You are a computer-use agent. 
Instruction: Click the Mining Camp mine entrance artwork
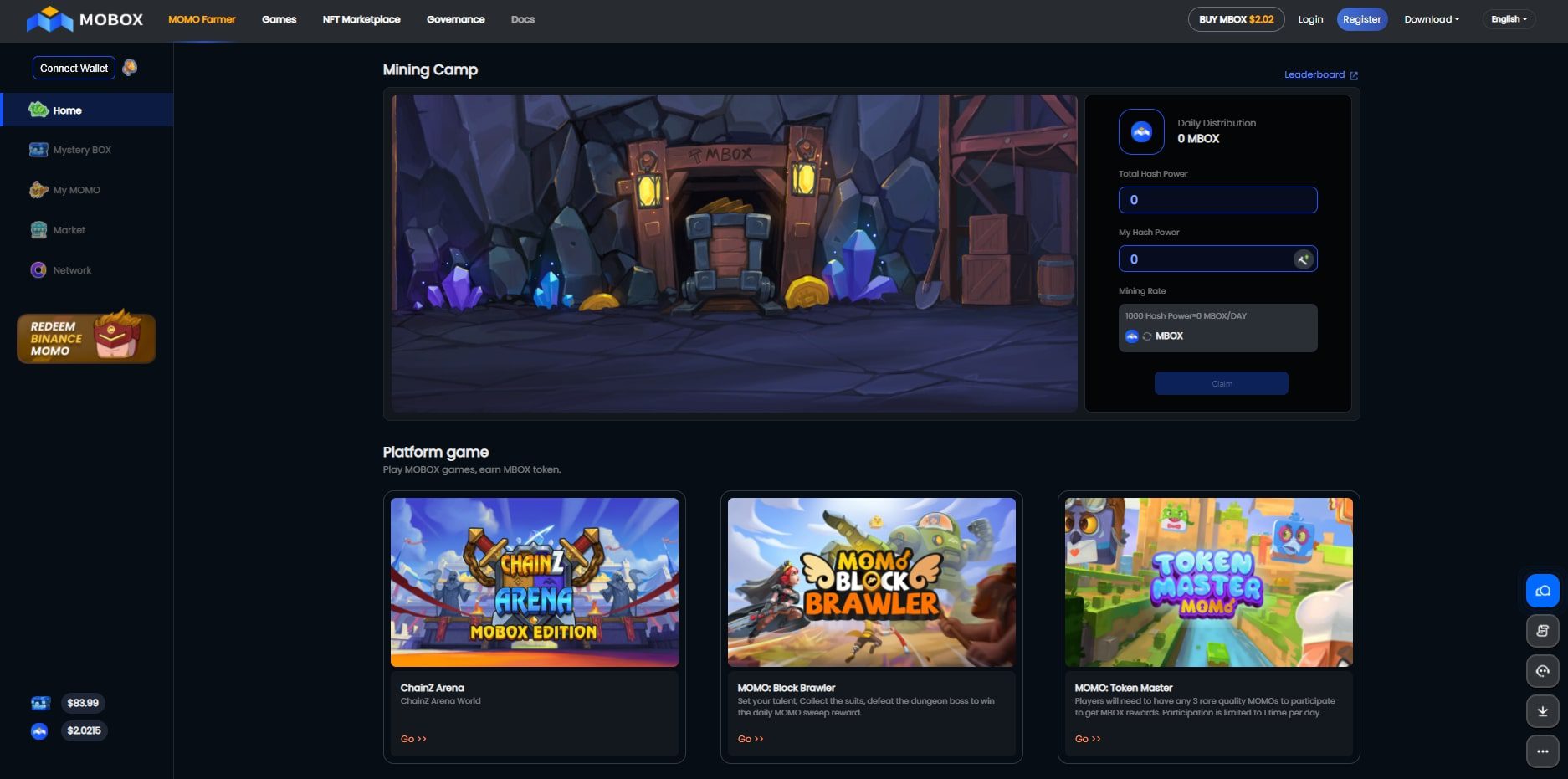click(x=734, y=253)
